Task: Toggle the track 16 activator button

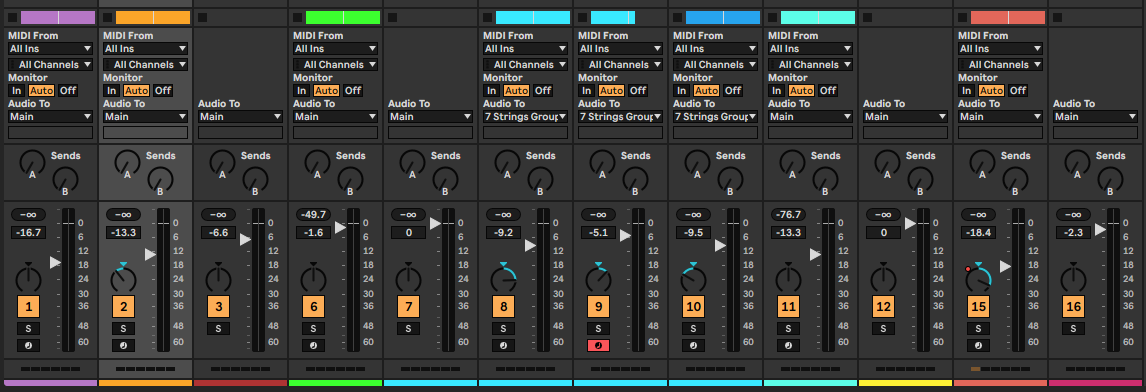Action: (1073, 306)
